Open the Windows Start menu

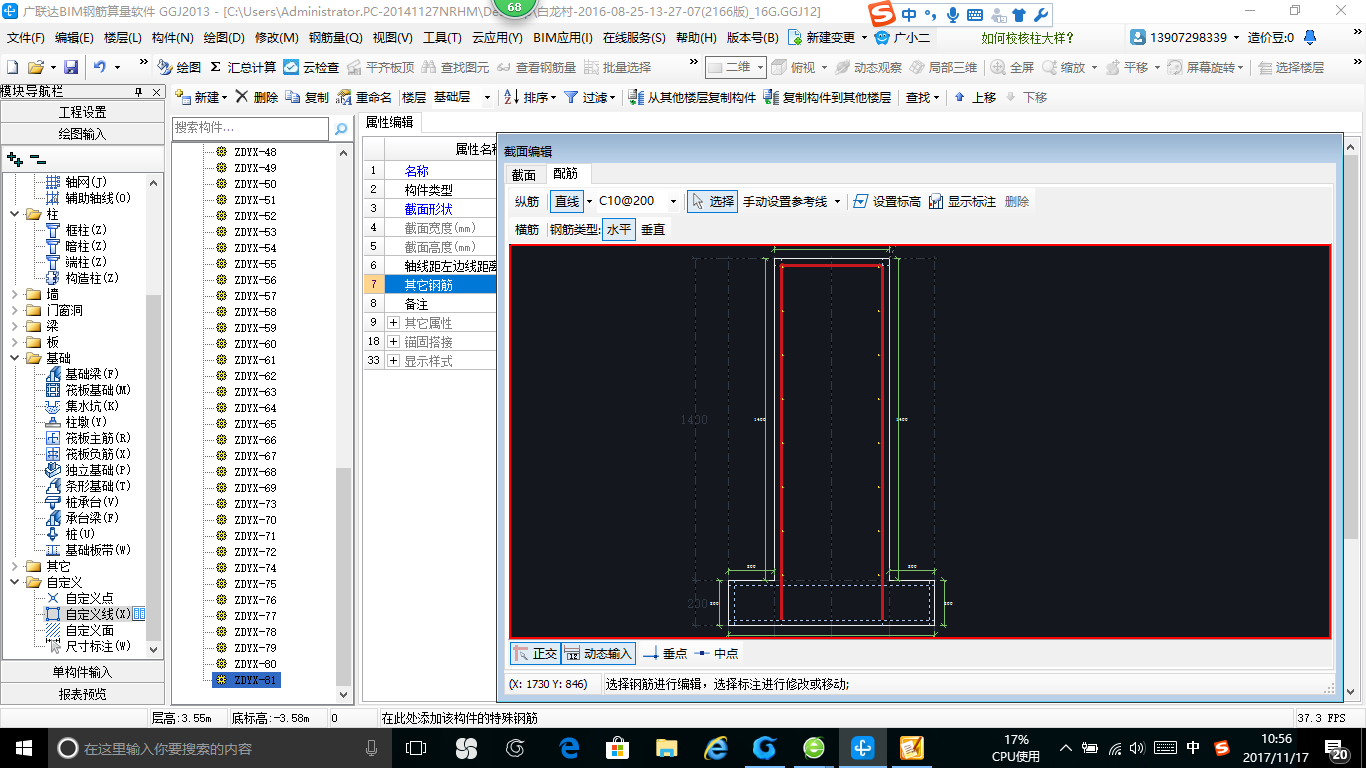(x=23, y=748)
